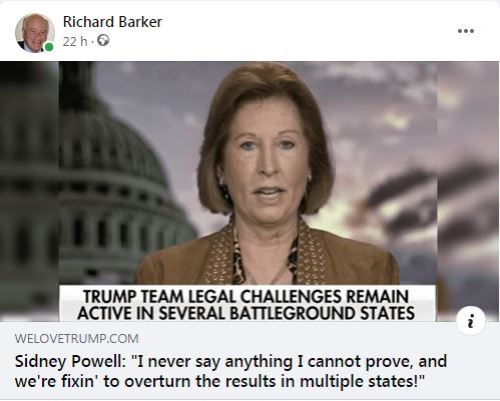Open the Sidney Powell headline link
The width and height of the screenshot is (500, 401).
click(x=231, y=371)
